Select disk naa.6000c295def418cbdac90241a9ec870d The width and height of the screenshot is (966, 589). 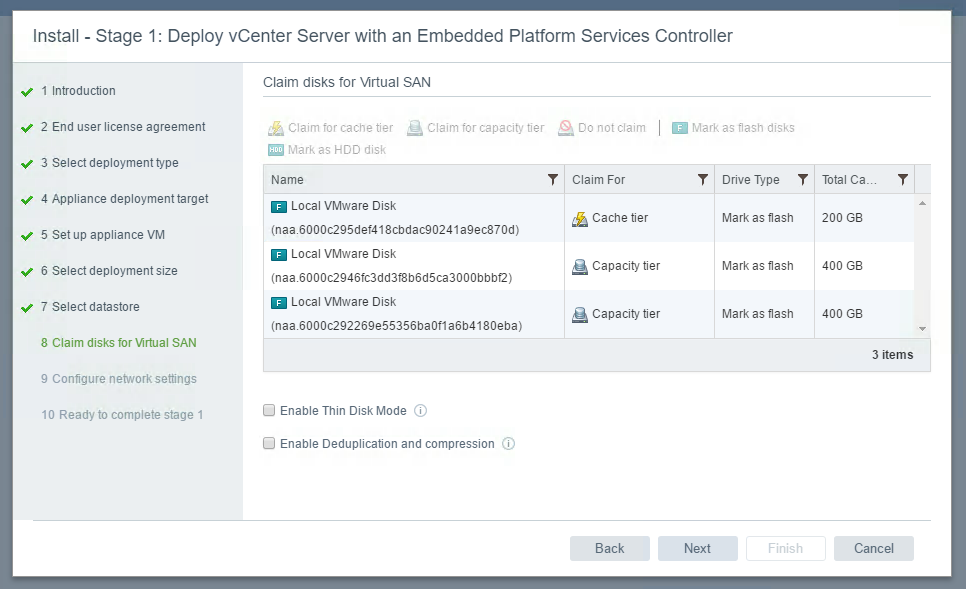pos(413,218)
